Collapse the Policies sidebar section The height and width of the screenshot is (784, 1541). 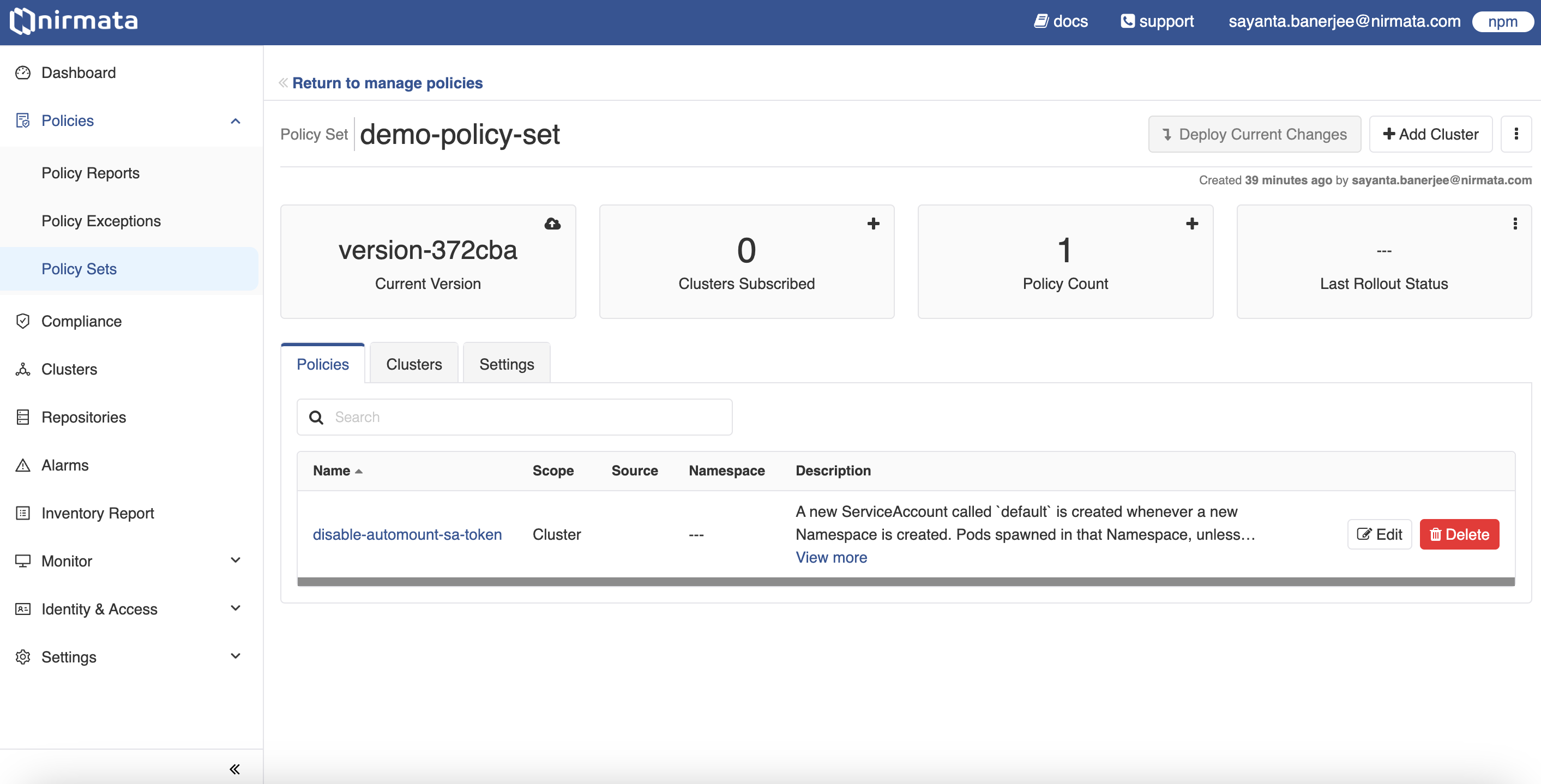pos(236,121)
